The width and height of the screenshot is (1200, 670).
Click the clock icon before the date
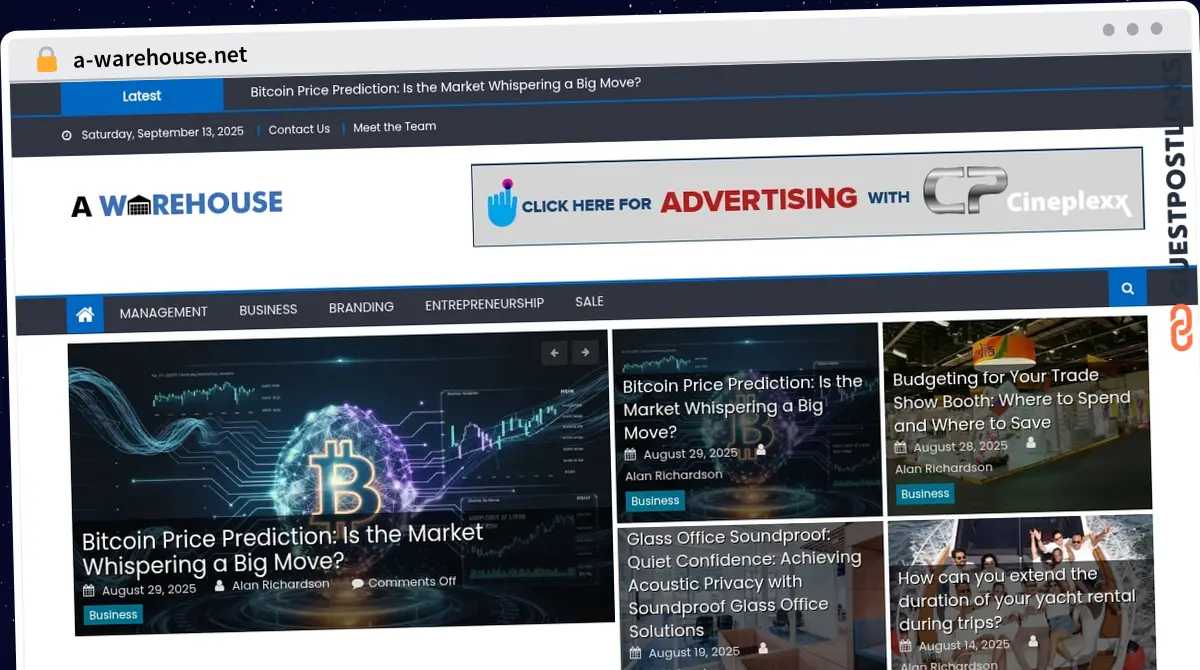pos(67,135)
